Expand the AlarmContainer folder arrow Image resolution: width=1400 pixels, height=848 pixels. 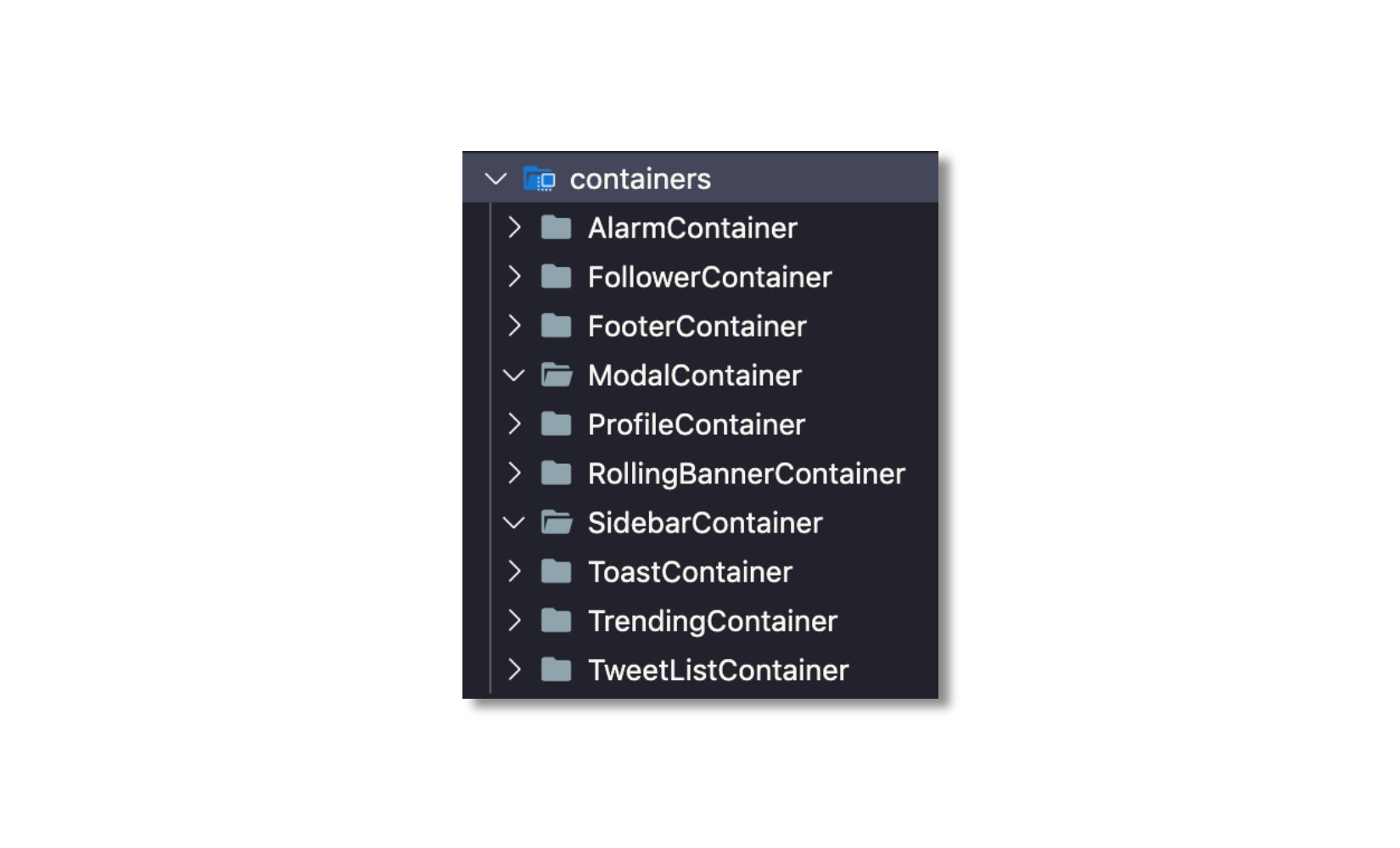514,227
